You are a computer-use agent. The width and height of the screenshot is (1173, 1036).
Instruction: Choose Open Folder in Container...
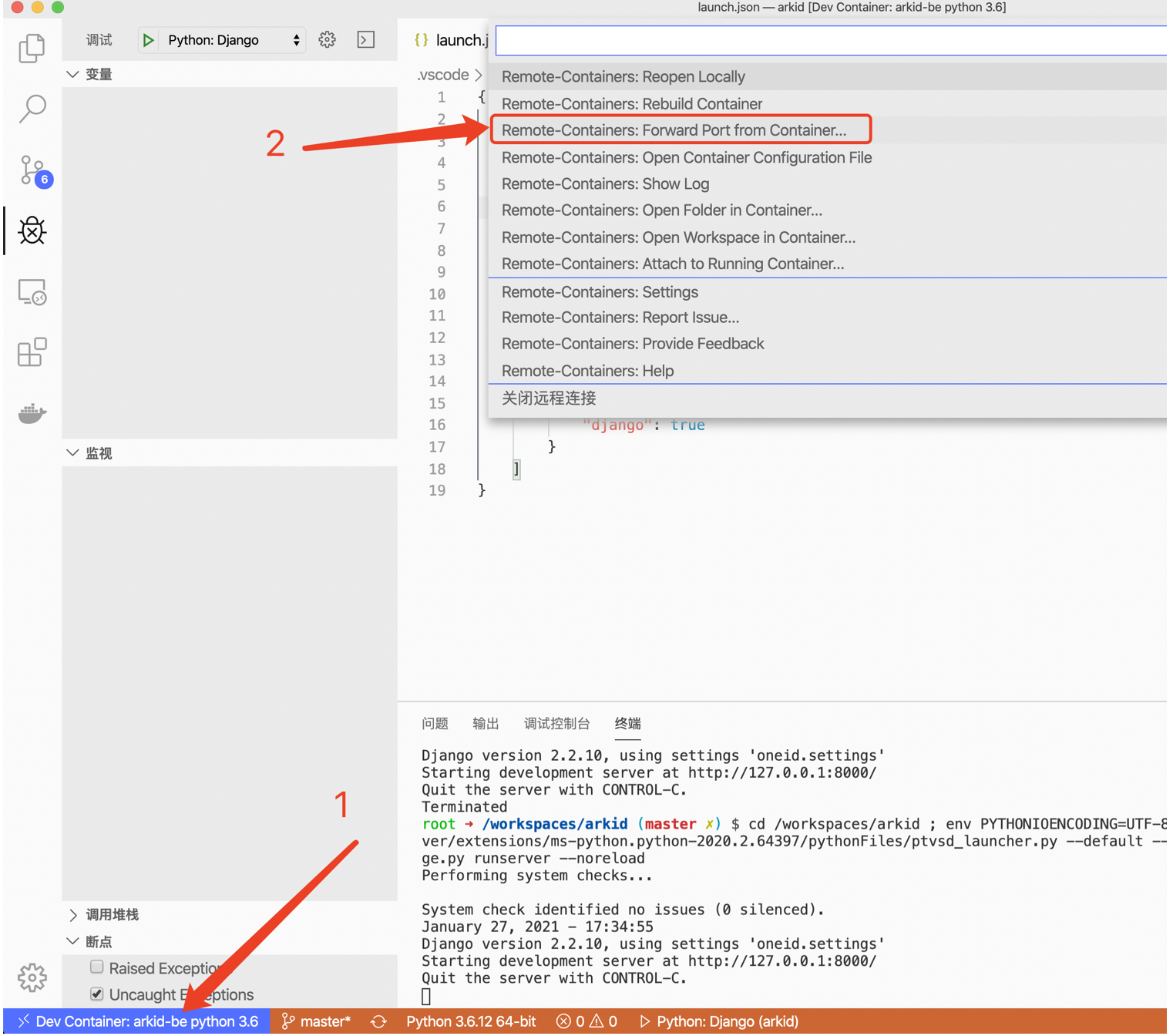[827, 210]
